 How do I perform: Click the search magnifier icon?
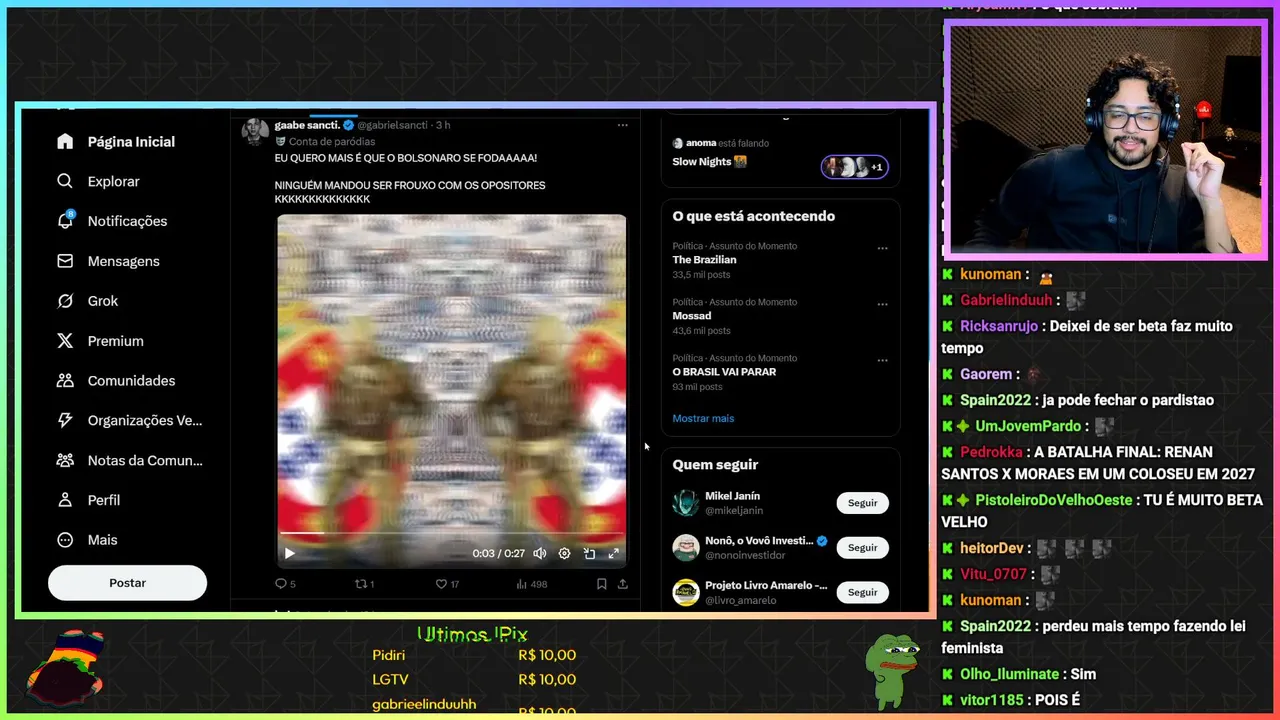(65, 181)
